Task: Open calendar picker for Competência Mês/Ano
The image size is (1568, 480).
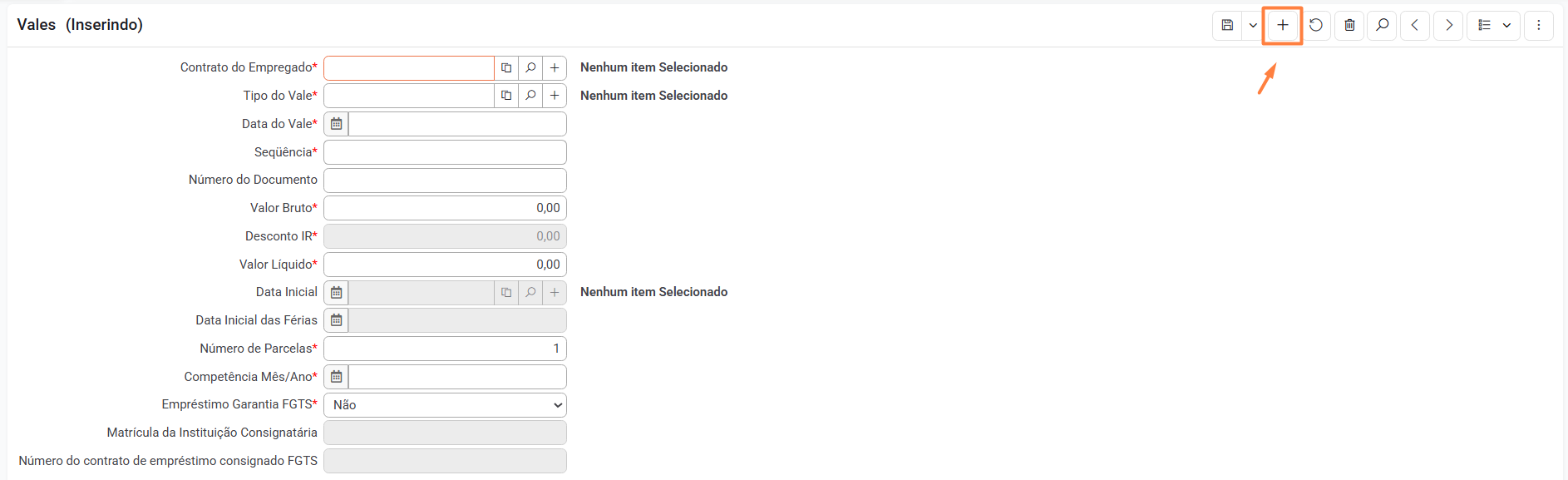Action: coord(336,377)
